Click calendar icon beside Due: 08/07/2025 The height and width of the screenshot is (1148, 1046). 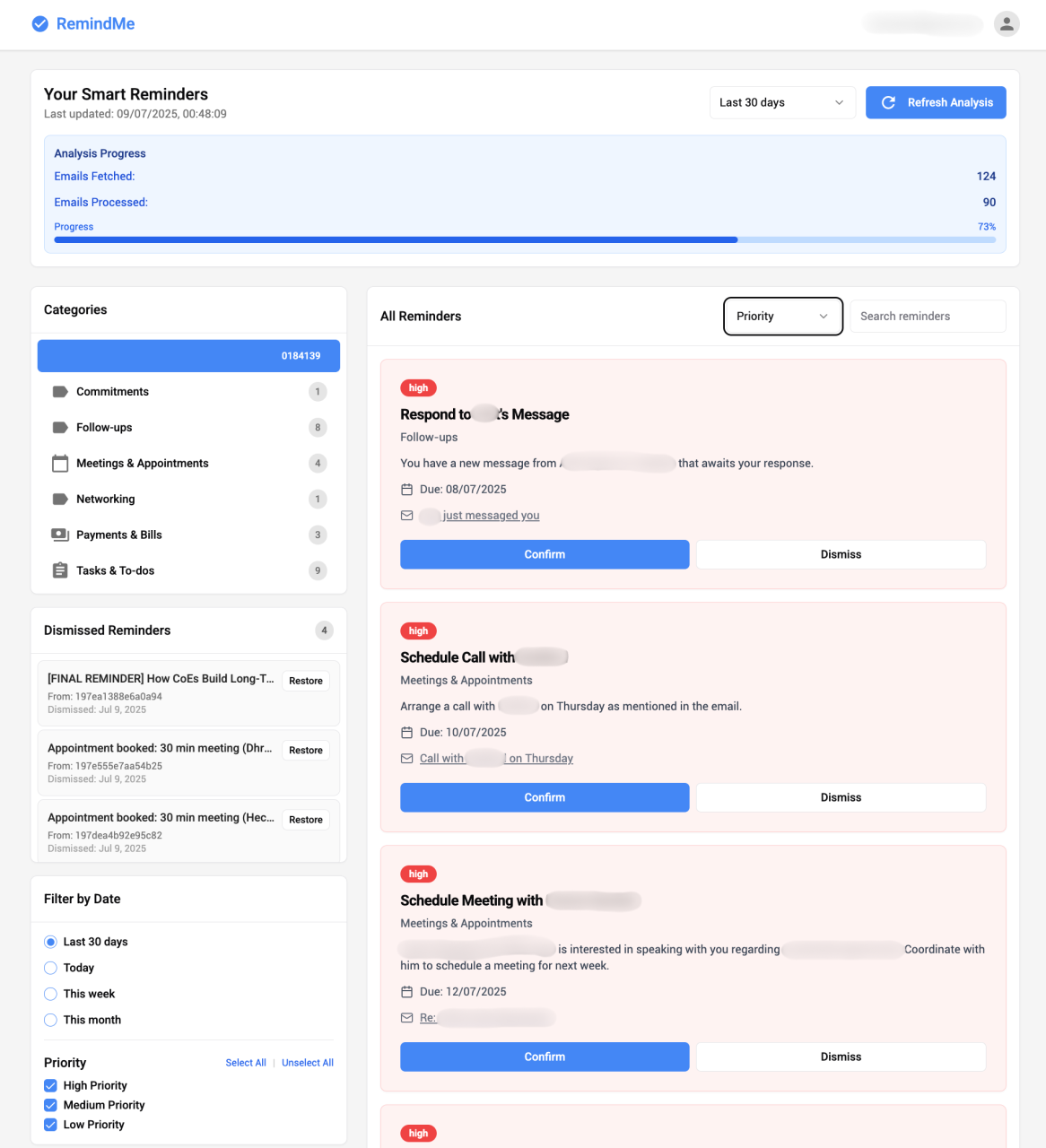point(406,490)
